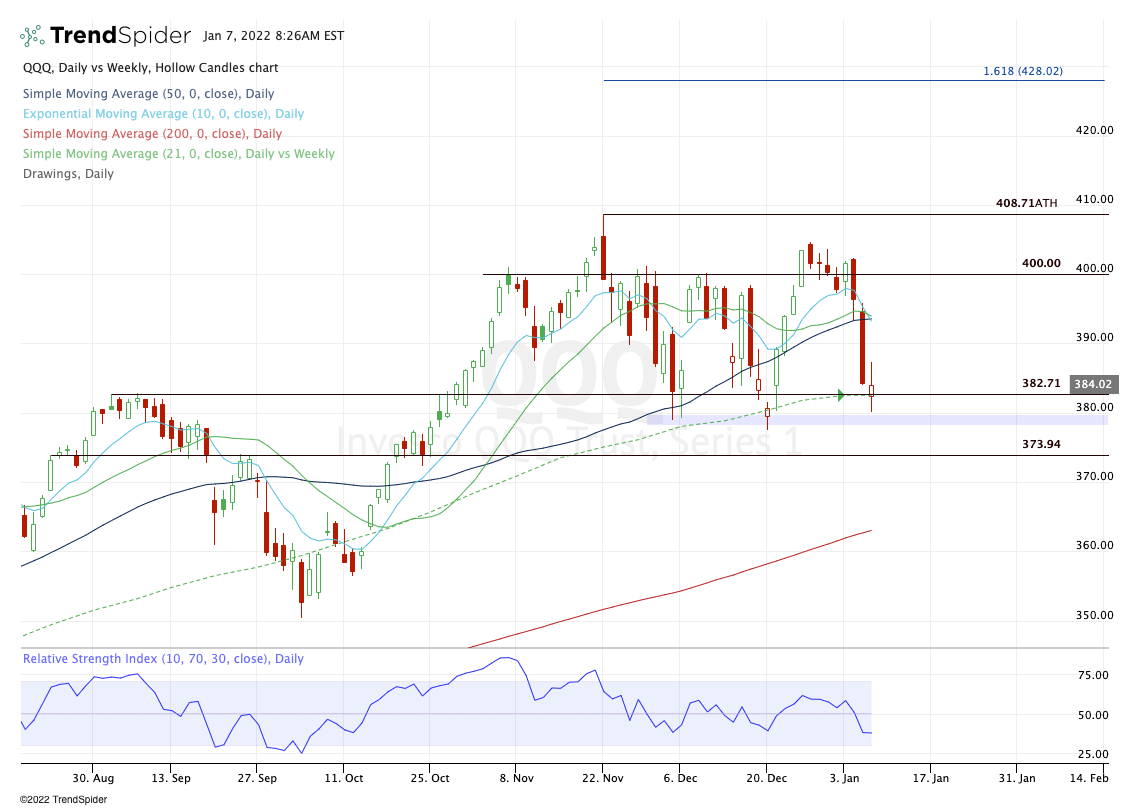Click the QQQ, Daily vs Weekly chart title

click(x=150, y=68)
